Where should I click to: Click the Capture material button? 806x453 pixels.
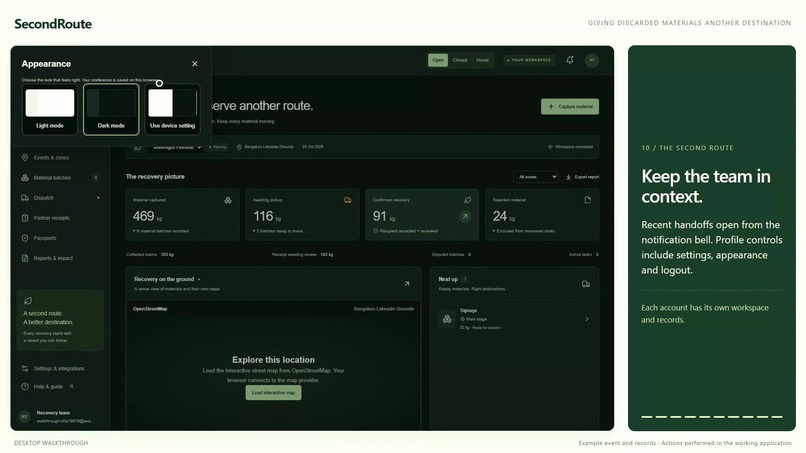point(570,106)
